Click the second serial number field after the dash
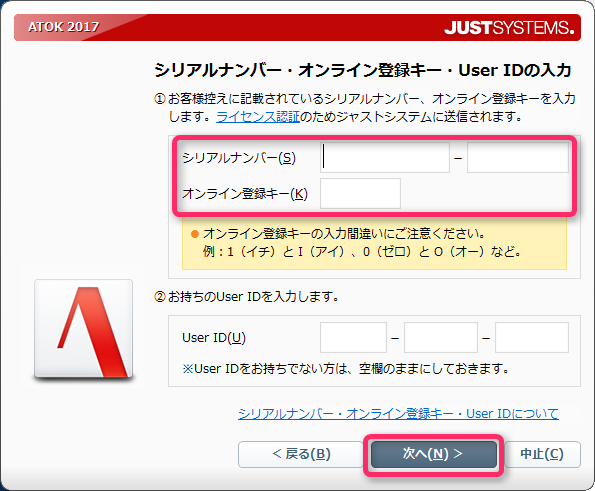Viewport: 595px width, 491px height. pos(518,157)
